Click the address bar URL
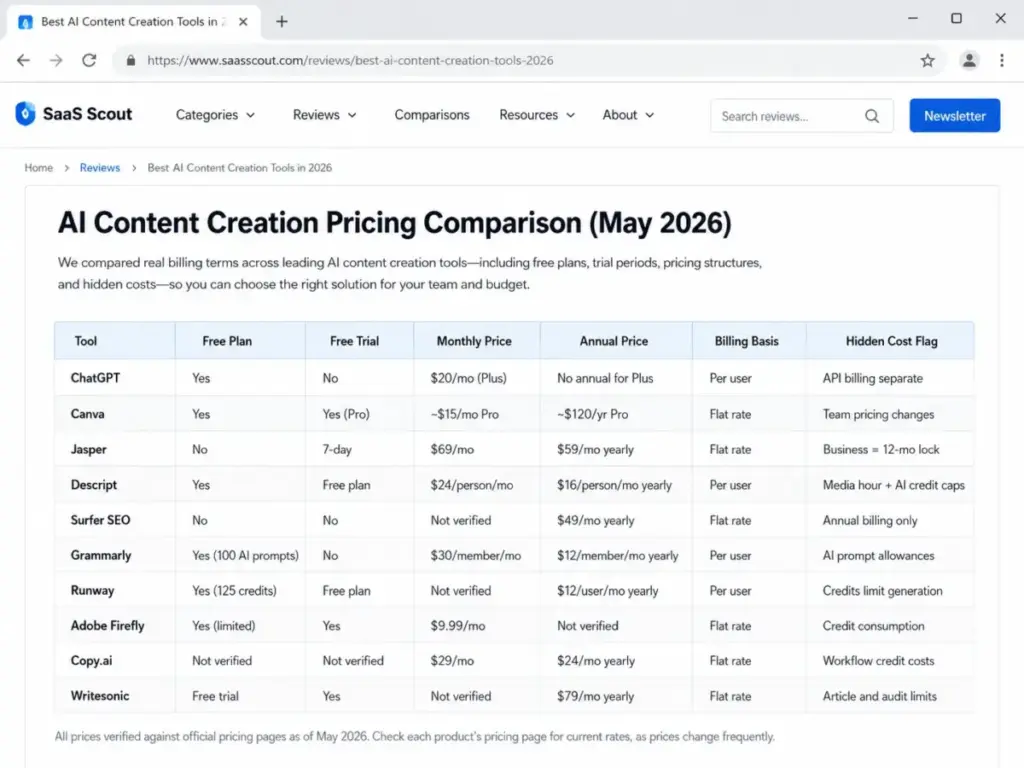 [x=350, y=61]
